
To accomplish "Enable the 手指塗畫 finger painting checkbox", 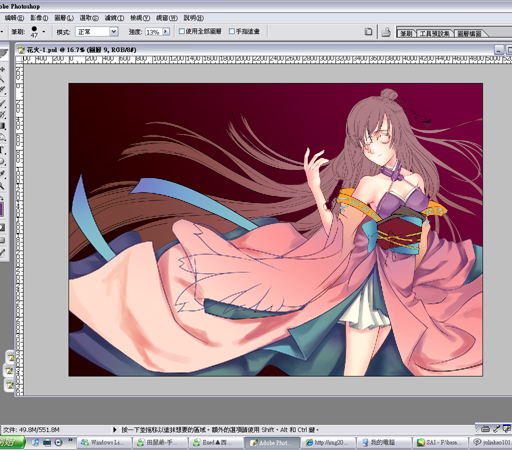I will 232,31.
